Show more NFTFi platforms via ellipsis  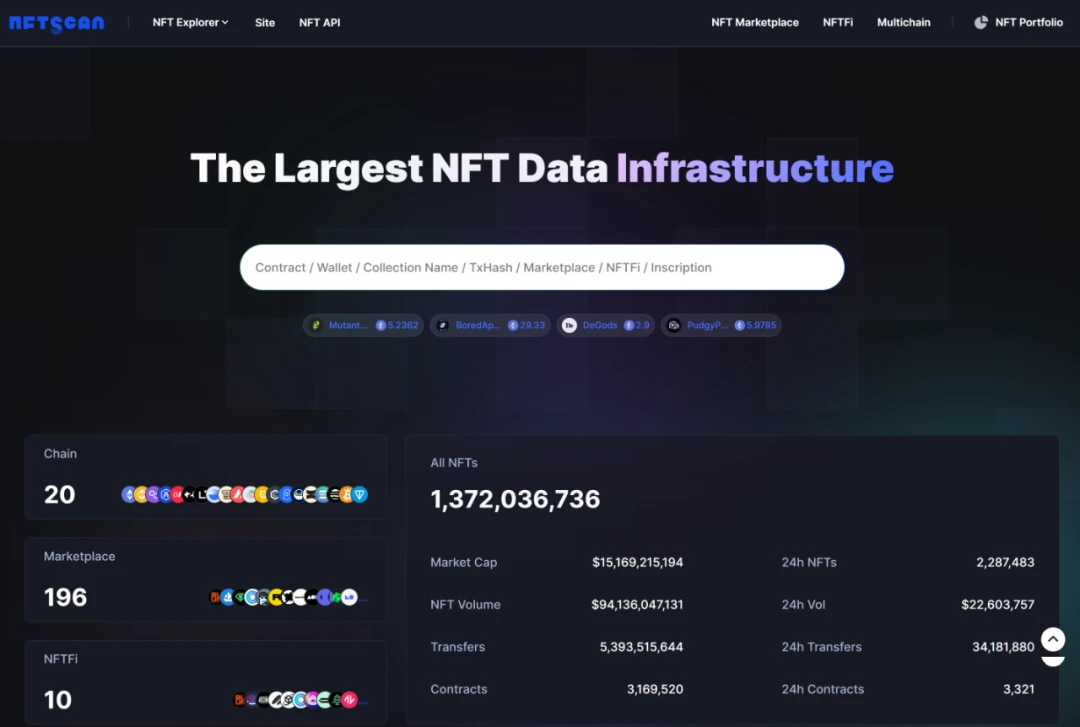coord(364,701)
